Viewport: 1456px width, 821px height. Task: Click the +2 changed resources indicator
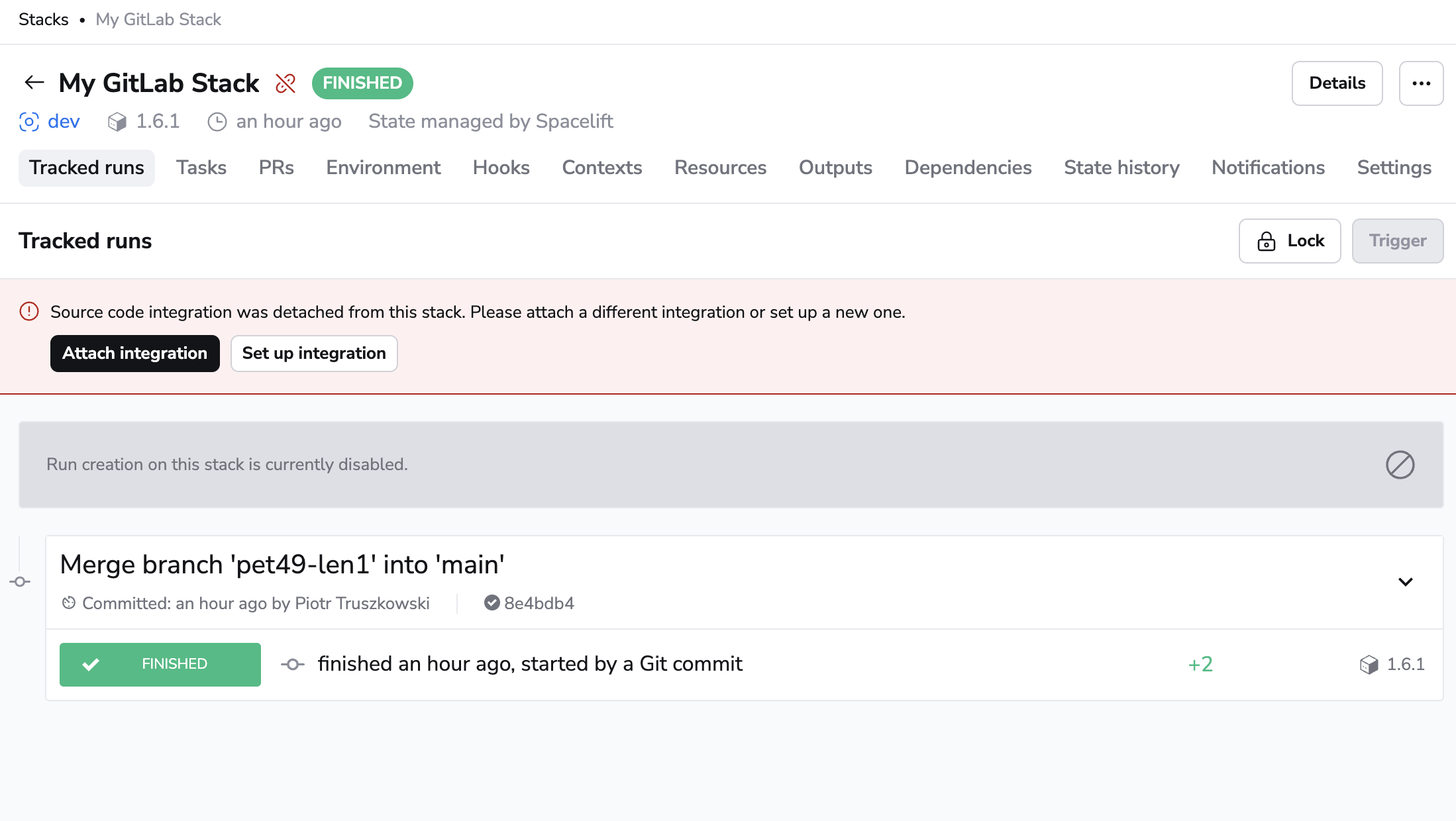point(1200,664)
